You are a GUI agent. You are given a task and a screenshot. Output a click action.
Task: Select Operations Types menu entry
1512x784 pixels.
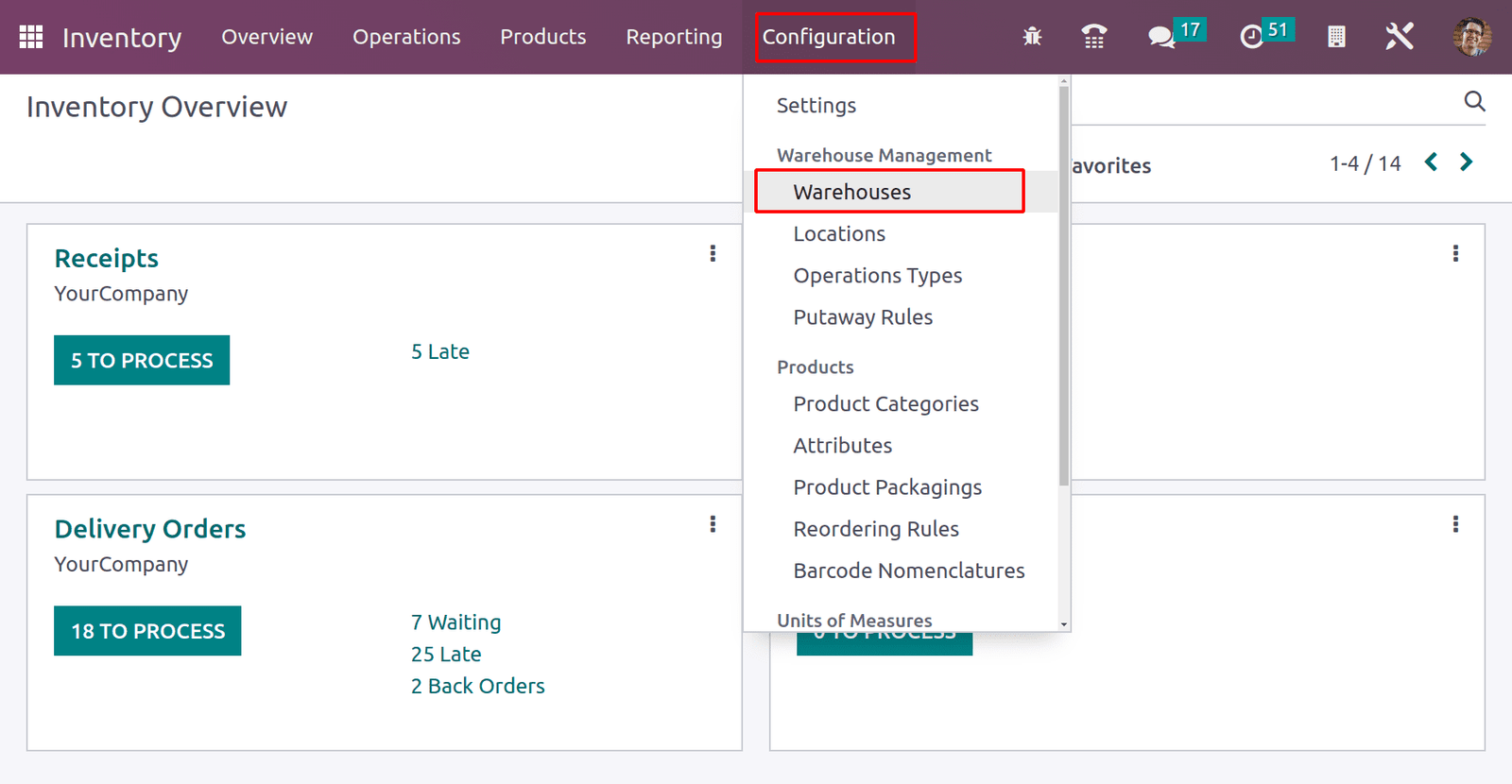(878, 276)
